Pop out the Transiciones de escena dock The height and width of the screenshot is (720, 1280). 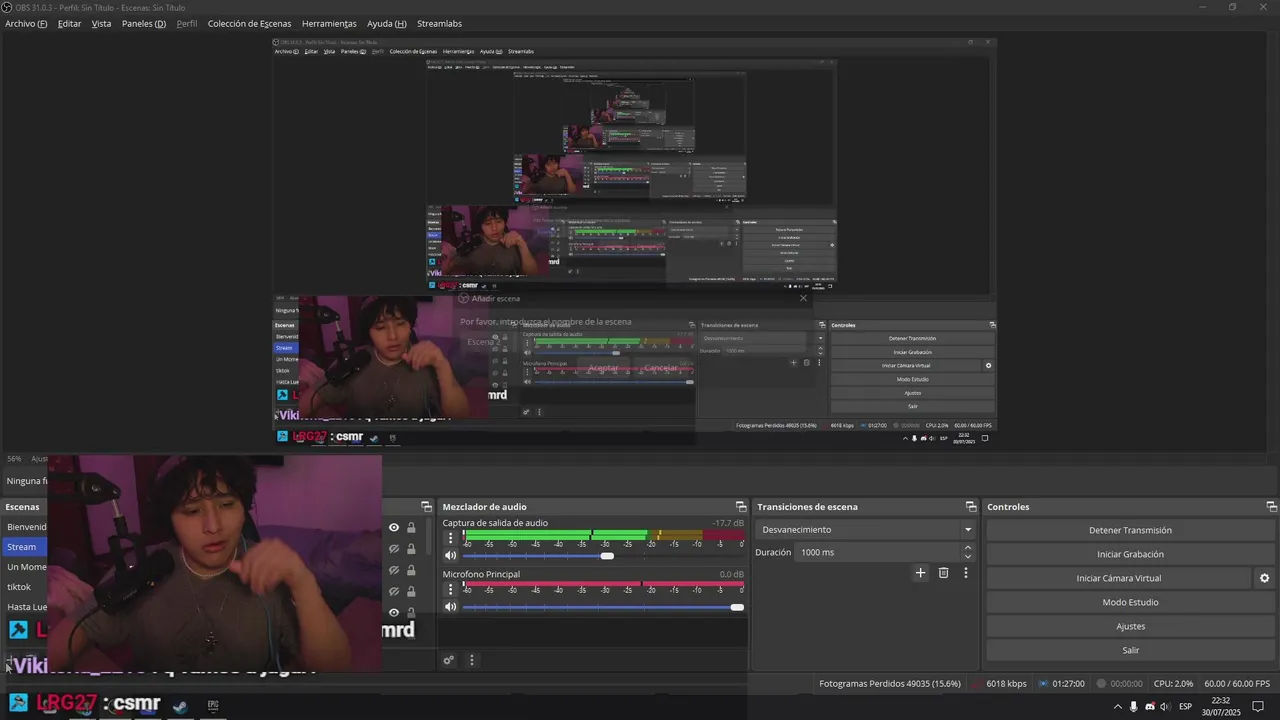click(971, 507)
